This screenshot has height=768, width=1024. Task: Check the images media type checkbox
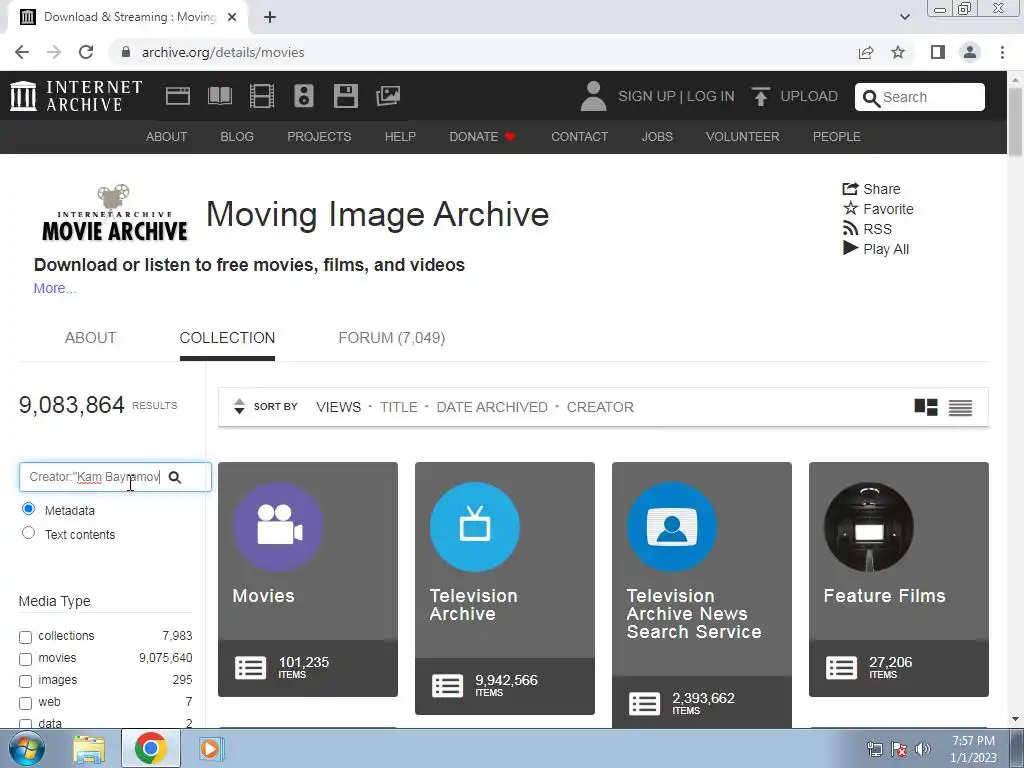(25, 681)
